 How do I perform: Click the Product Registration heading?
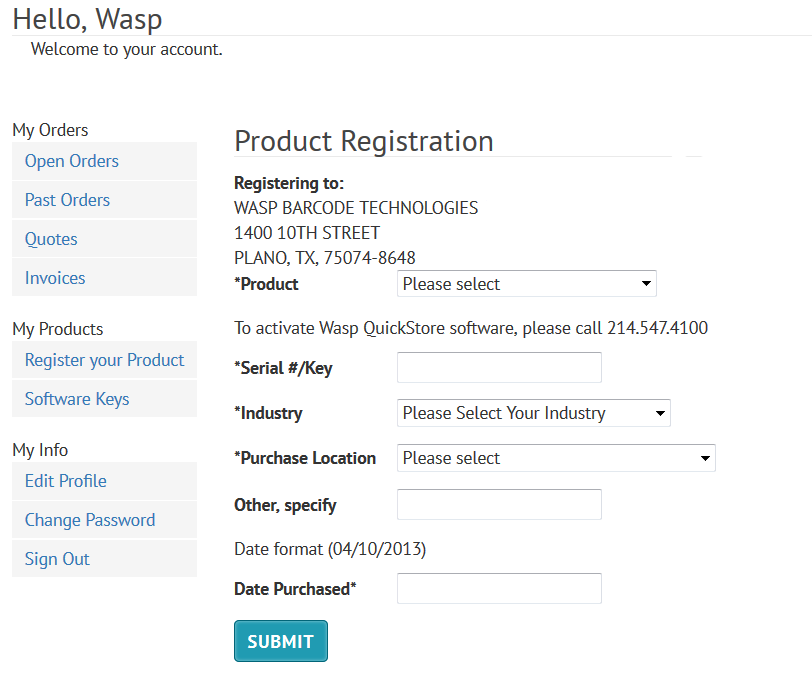(x=364, y=141)
